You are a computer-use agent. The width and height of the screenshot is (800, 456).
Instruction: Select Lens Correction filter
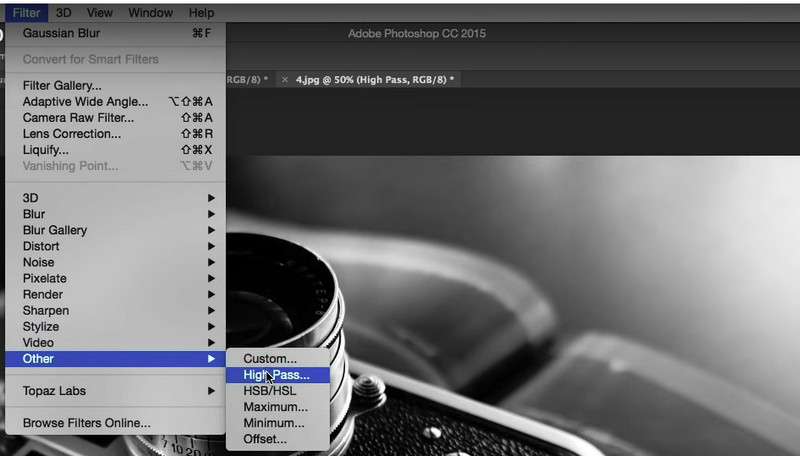point(115,134)
